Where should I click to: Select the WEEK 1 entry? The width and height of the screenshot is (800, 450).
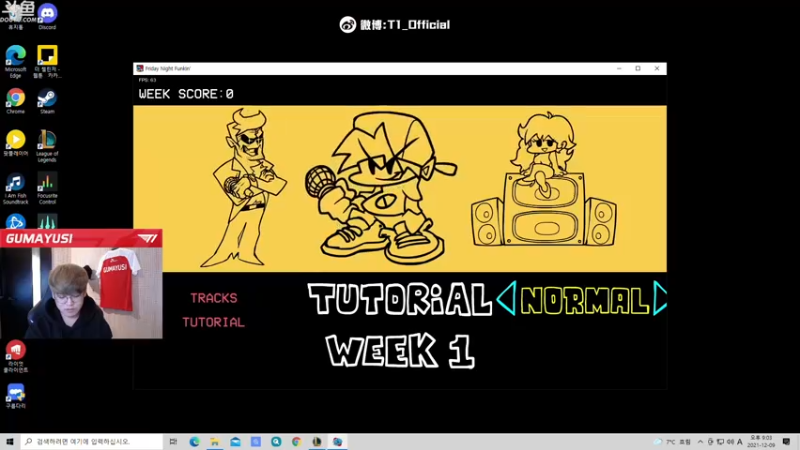401,351
